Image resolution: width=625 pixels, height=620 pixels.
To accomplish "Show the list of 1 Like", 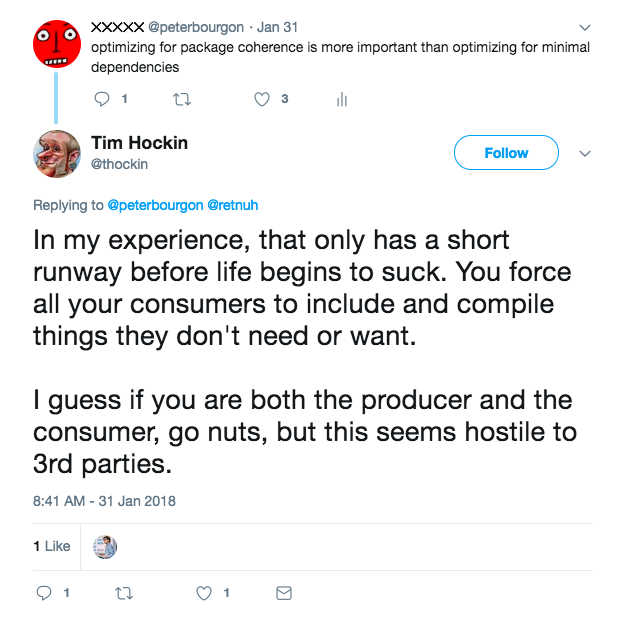I will coord(52,546).
